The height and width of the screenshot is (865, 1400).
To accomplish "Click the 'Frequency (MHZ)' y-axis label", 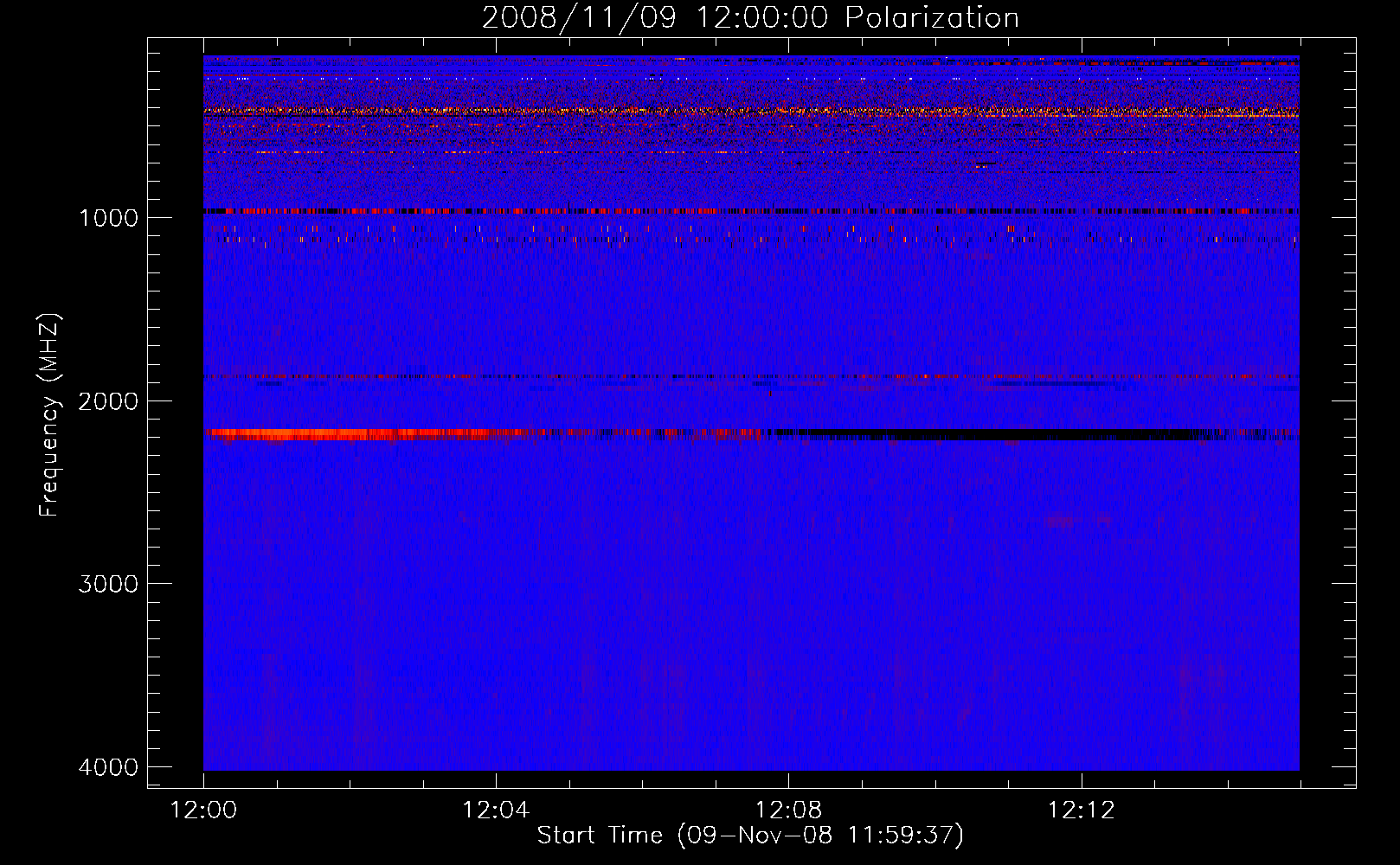I will pos(49,415).
